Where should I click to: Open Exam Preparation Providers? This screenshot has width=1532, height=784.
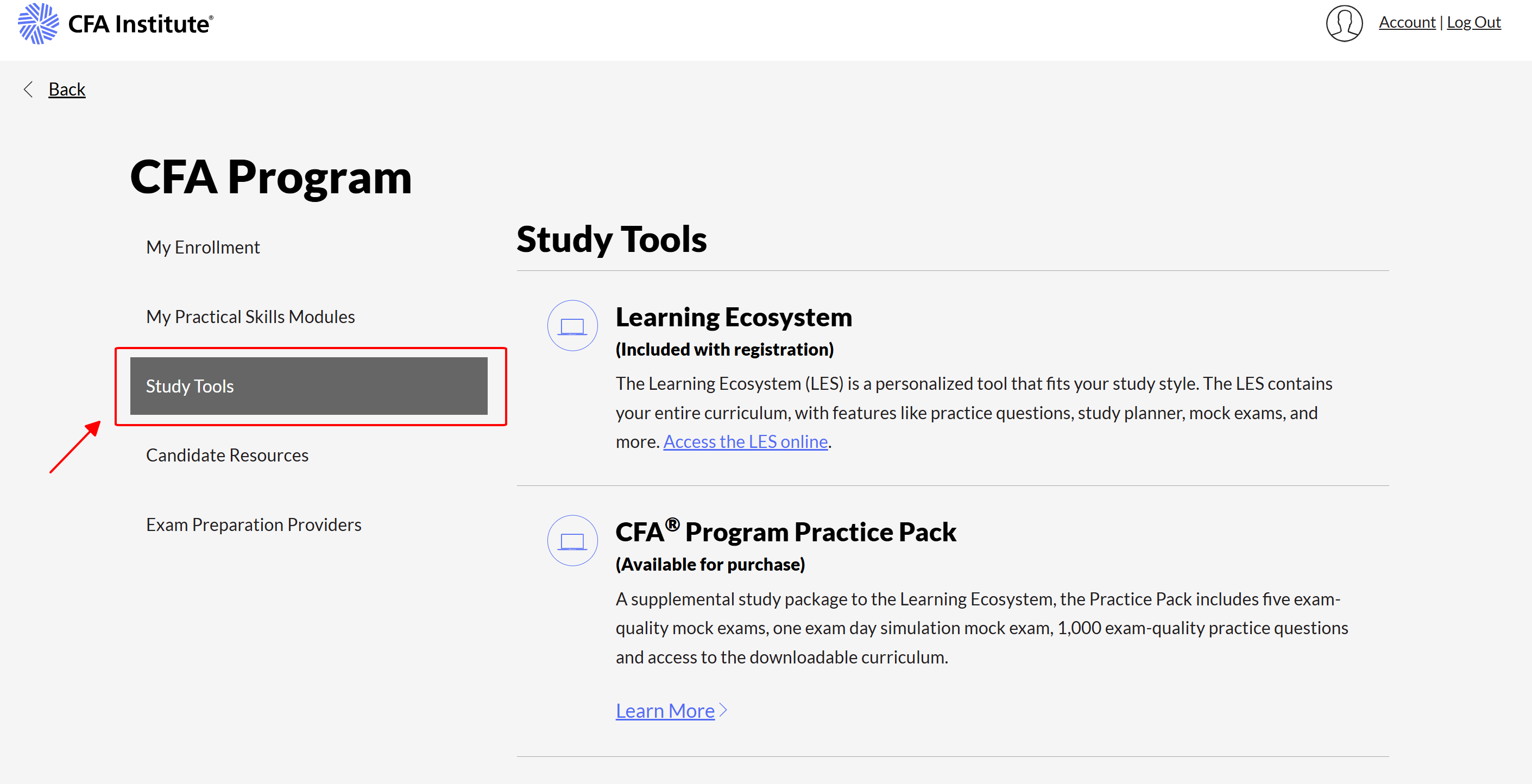pos(254,525)
